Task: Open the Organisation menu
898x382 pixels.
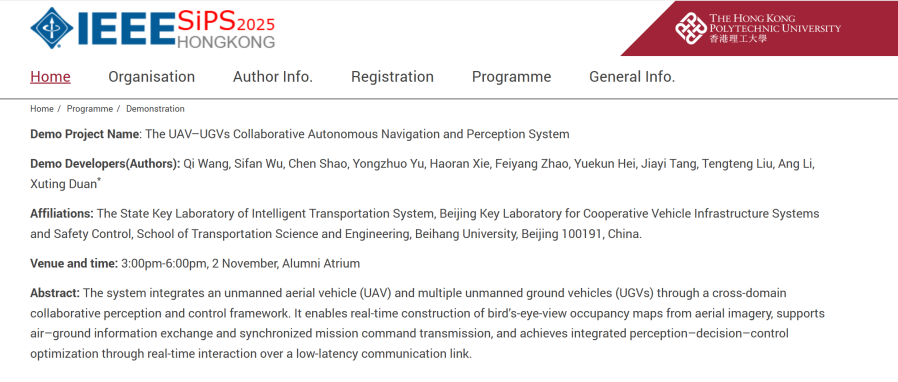Action: coord(152,77)
